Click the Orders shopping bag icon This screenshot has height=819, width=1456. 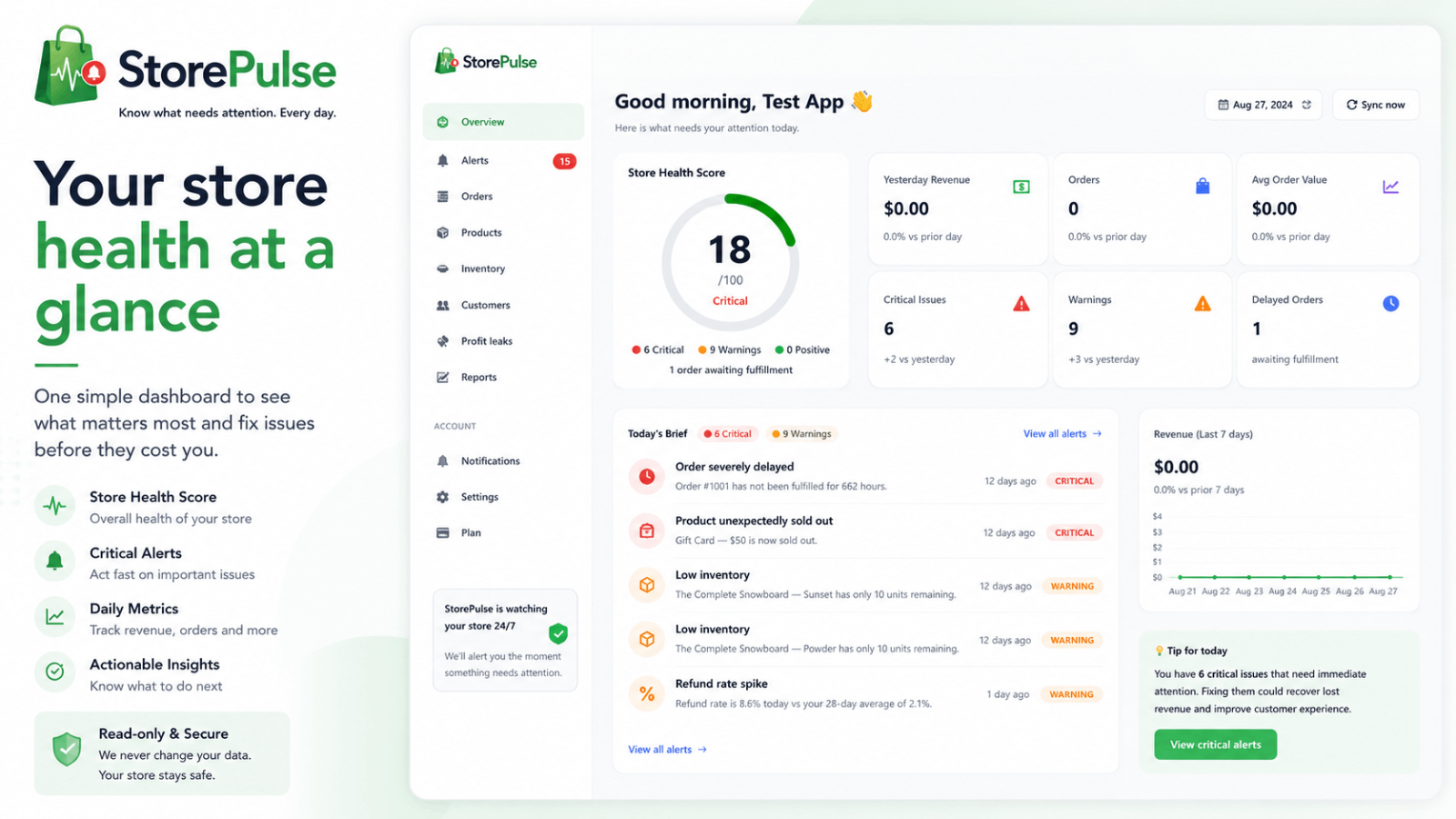[x=1202, y=186]
